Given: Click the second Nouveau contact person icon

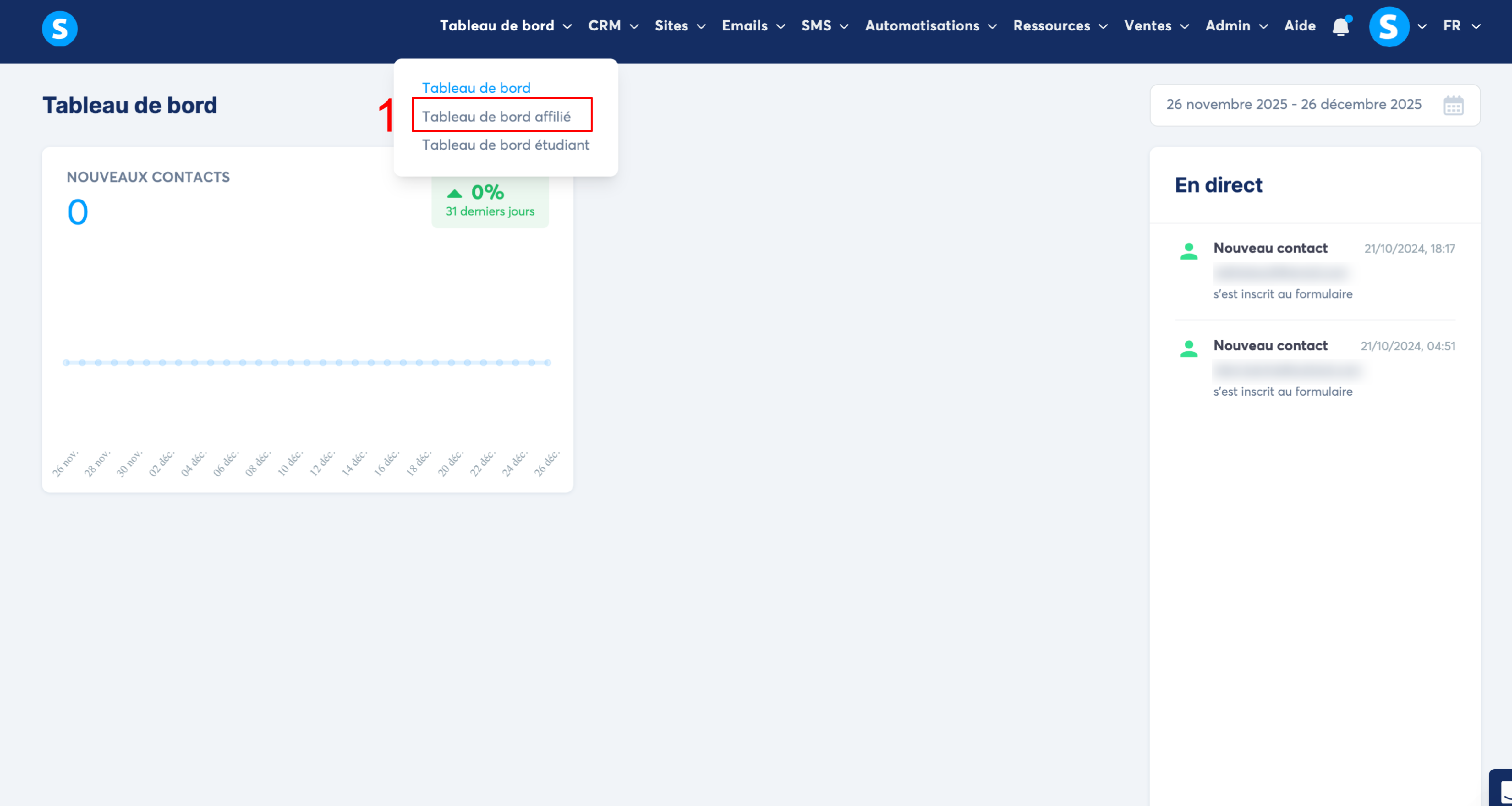Looking at the screenshot, I should (x=1188, y=349).
